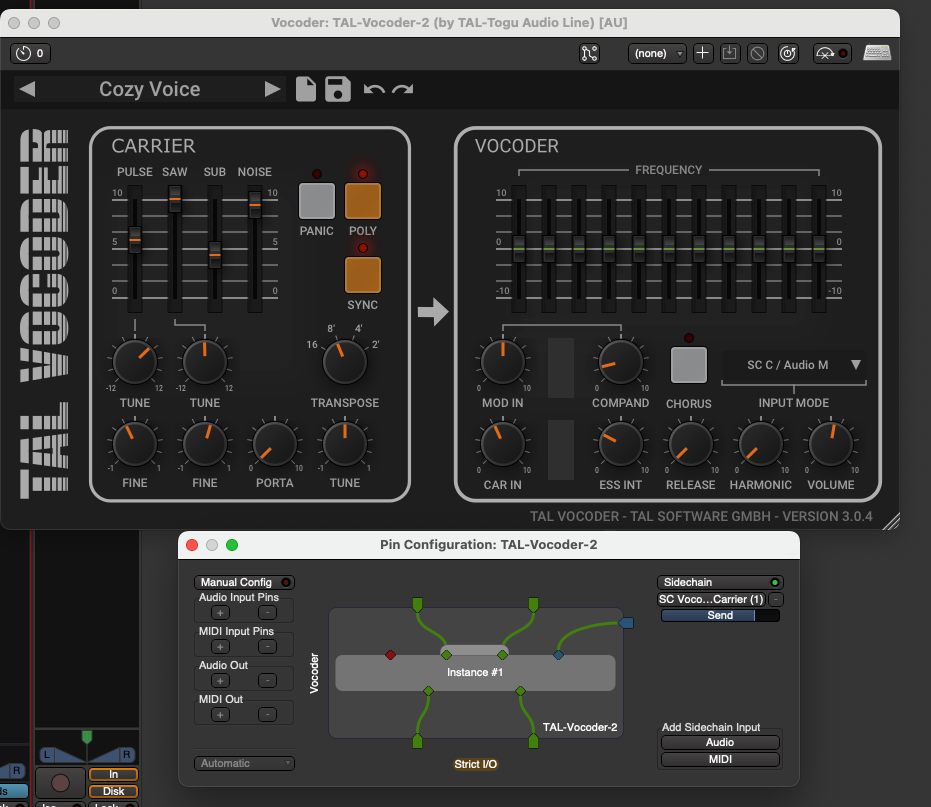Adjust the PULSE level slider
The height and width of the screenshot is (807, 931).
[x=135, y=239]
